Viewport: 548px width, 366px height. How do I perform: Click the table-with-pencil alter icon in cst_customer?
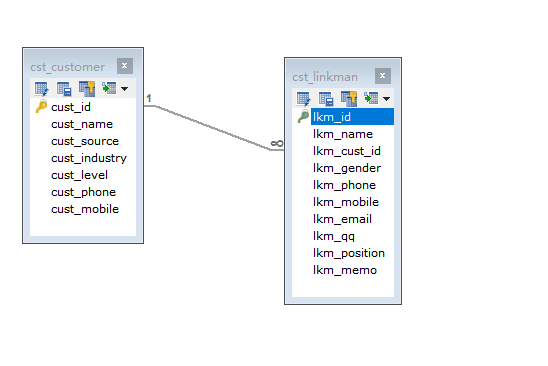(x=42, y=89)
